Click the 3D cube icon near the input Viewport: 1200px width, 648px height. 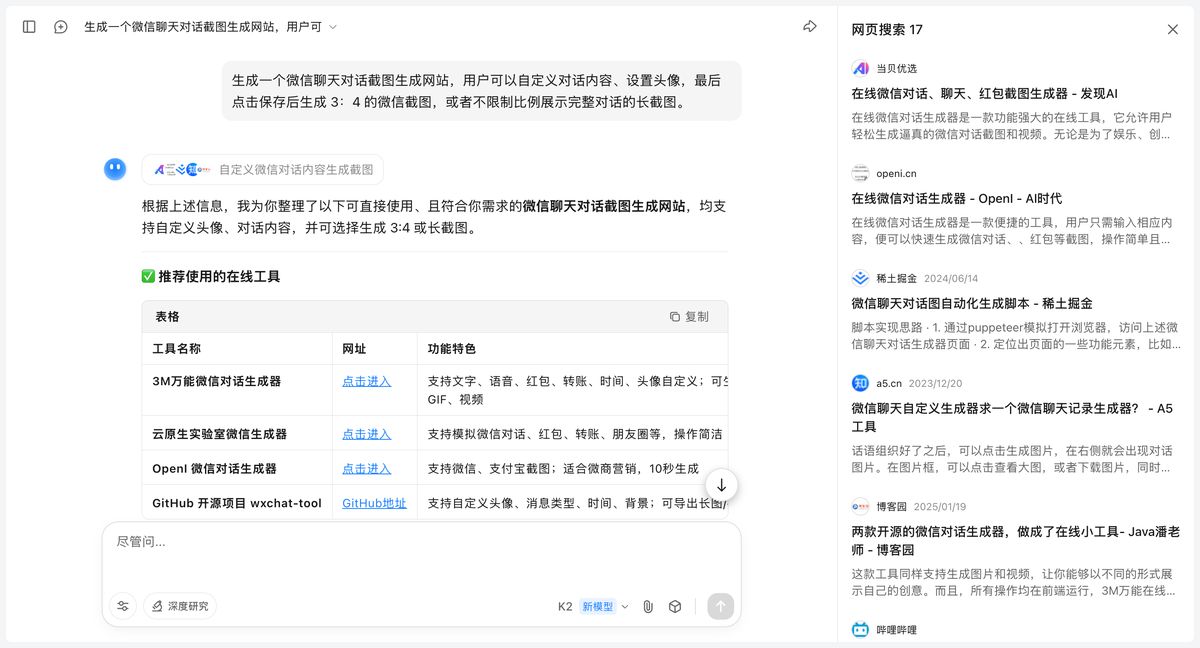pyautogui.click(x=675, y=606)
